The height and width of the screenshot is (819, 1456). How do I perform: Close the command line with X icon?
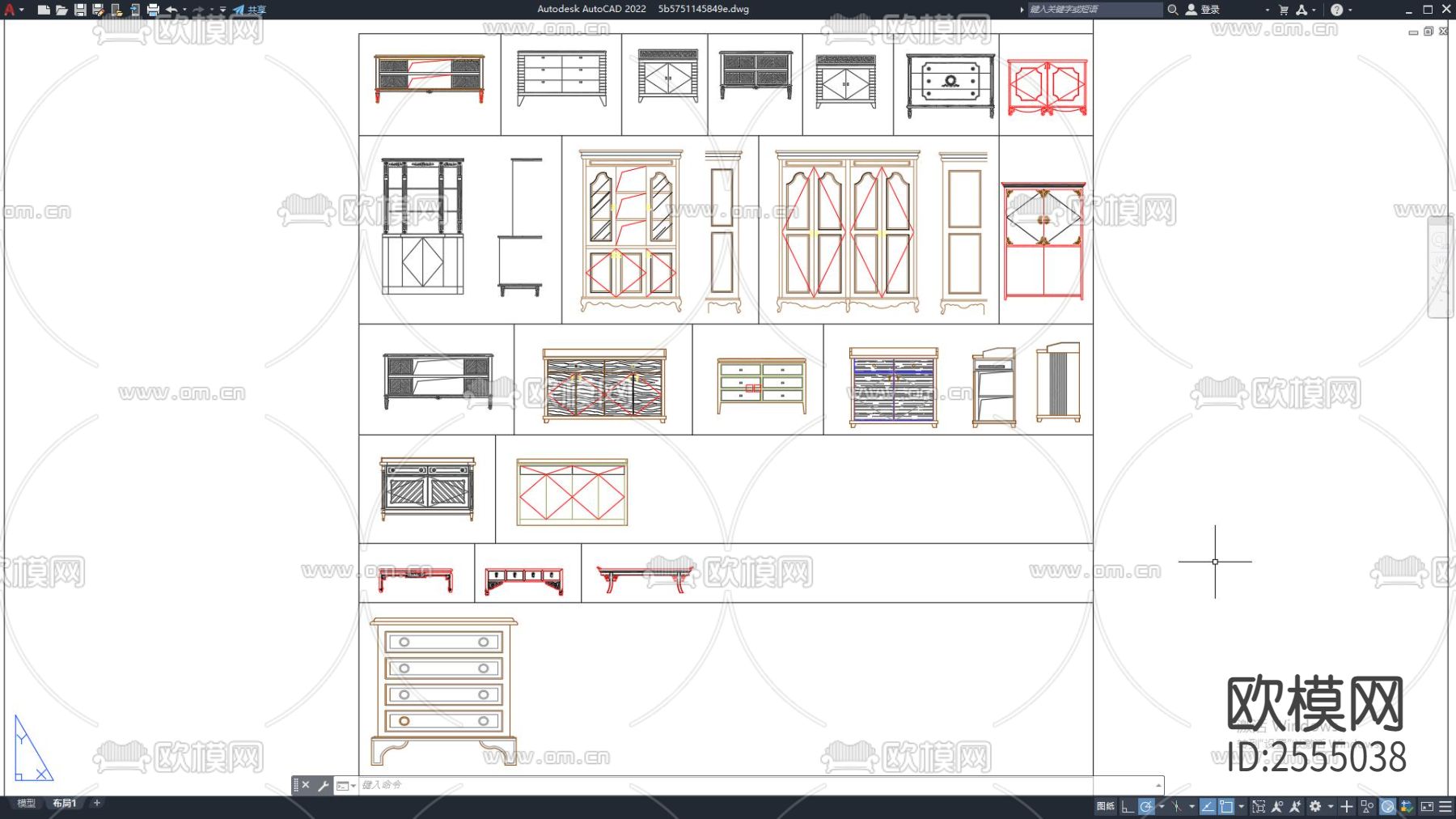(306, 785)
